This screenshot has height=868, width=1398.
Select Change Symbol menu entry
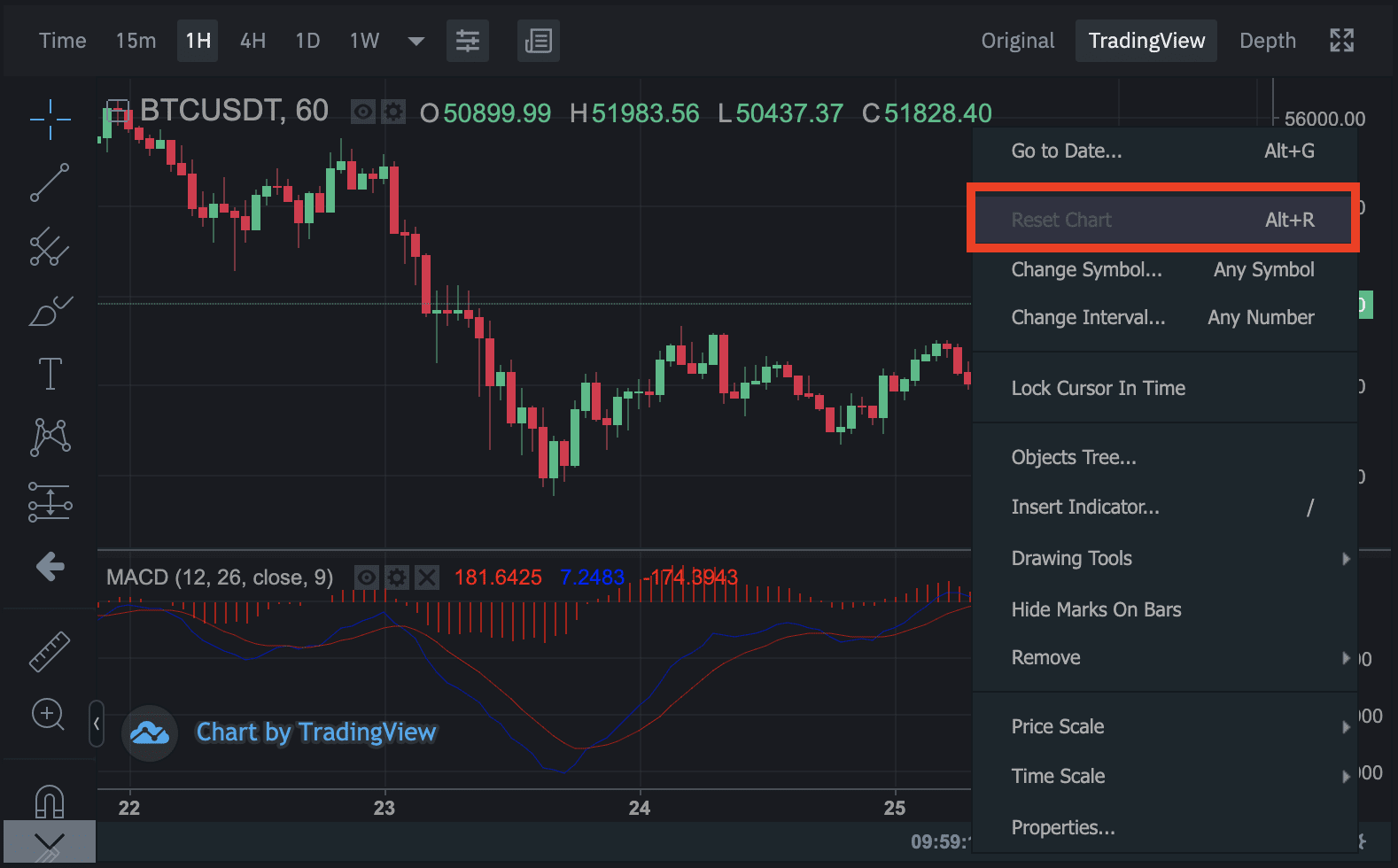tap(1164, 269)
